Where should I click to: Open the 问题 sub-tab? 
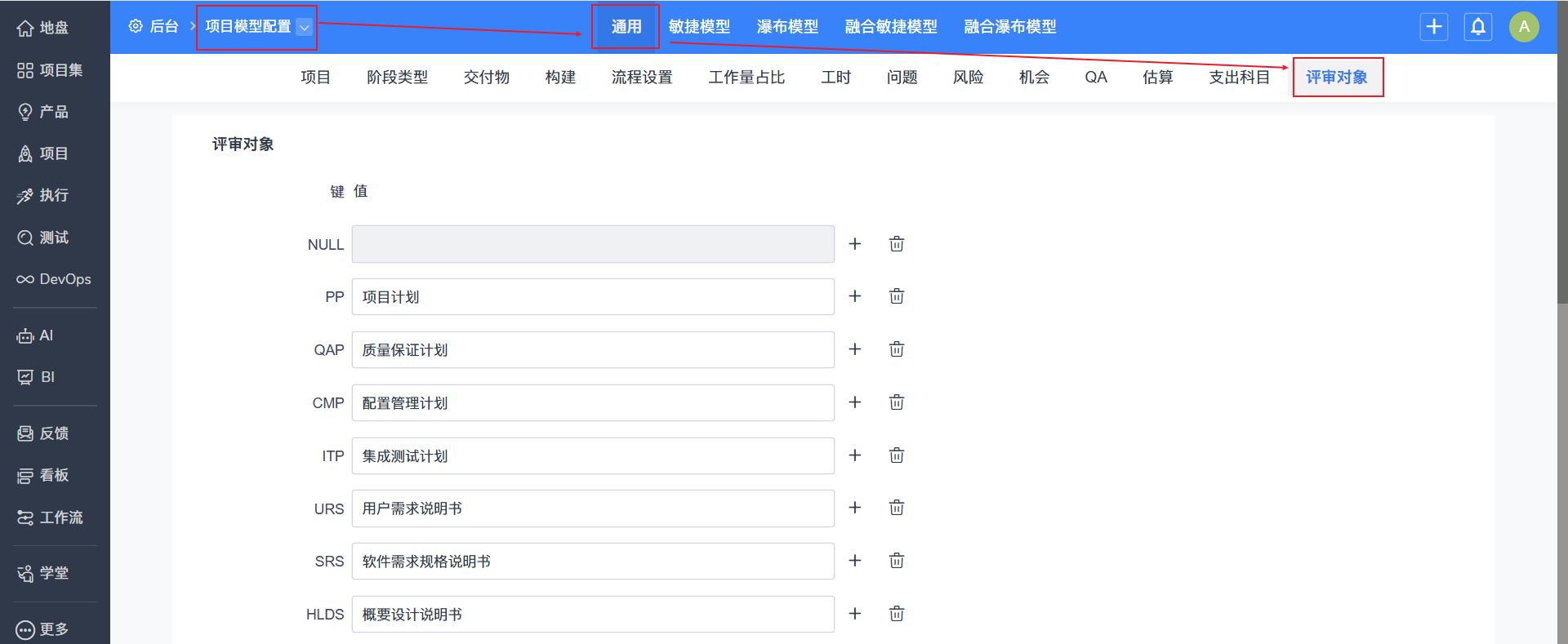pyautogui.click(x=902, y=78)
